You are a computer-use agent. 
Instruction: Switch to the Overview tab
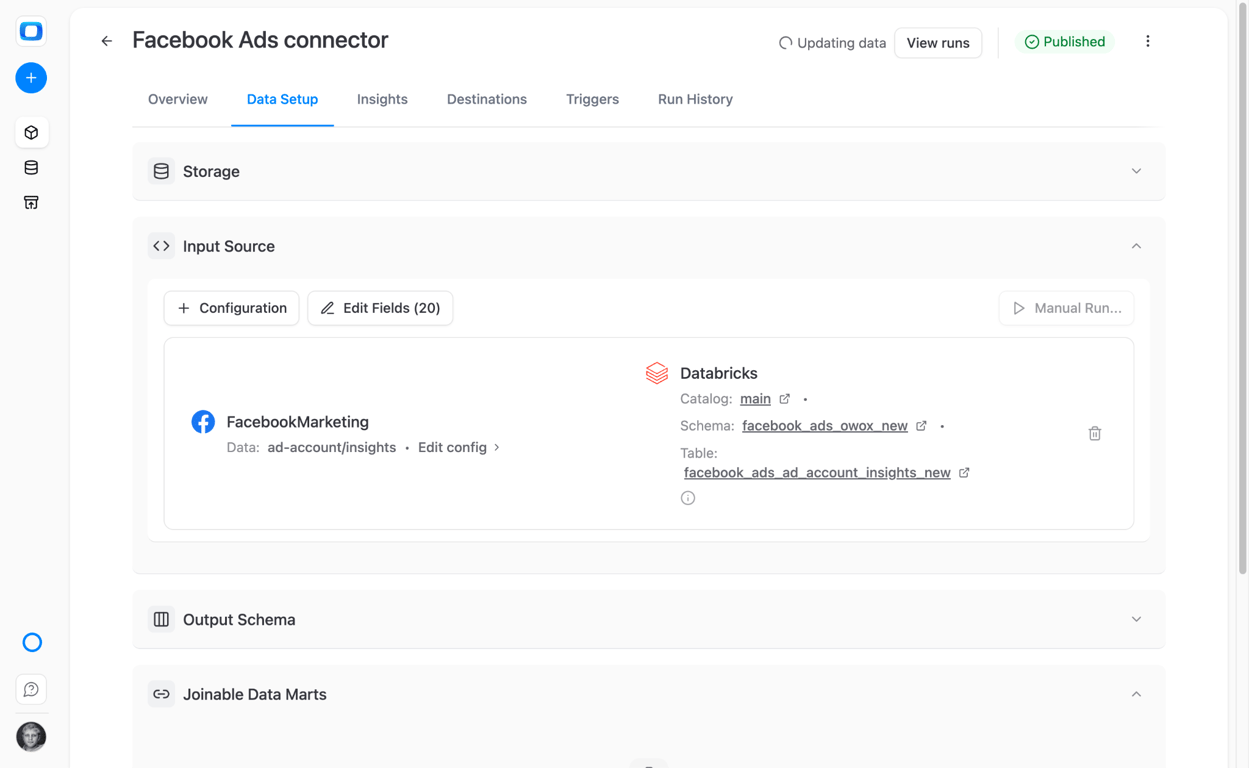pyautogui.click(x=178, y=99)
